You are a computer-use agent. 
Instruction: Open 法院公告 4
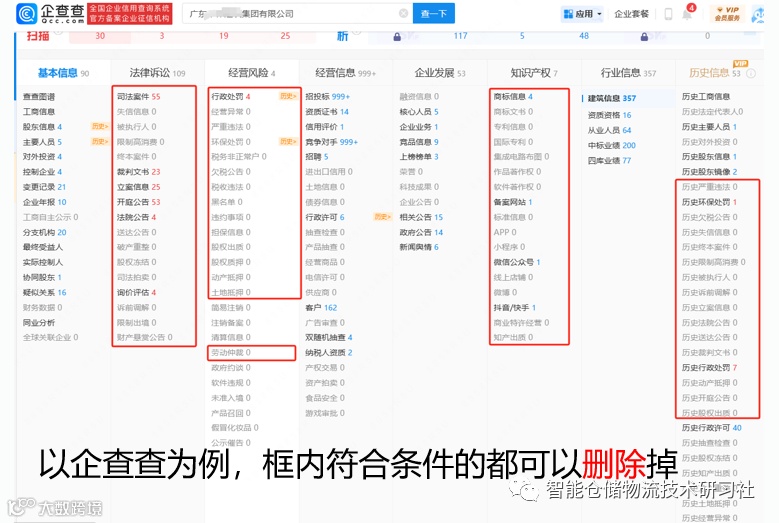[x=137, y=217]
